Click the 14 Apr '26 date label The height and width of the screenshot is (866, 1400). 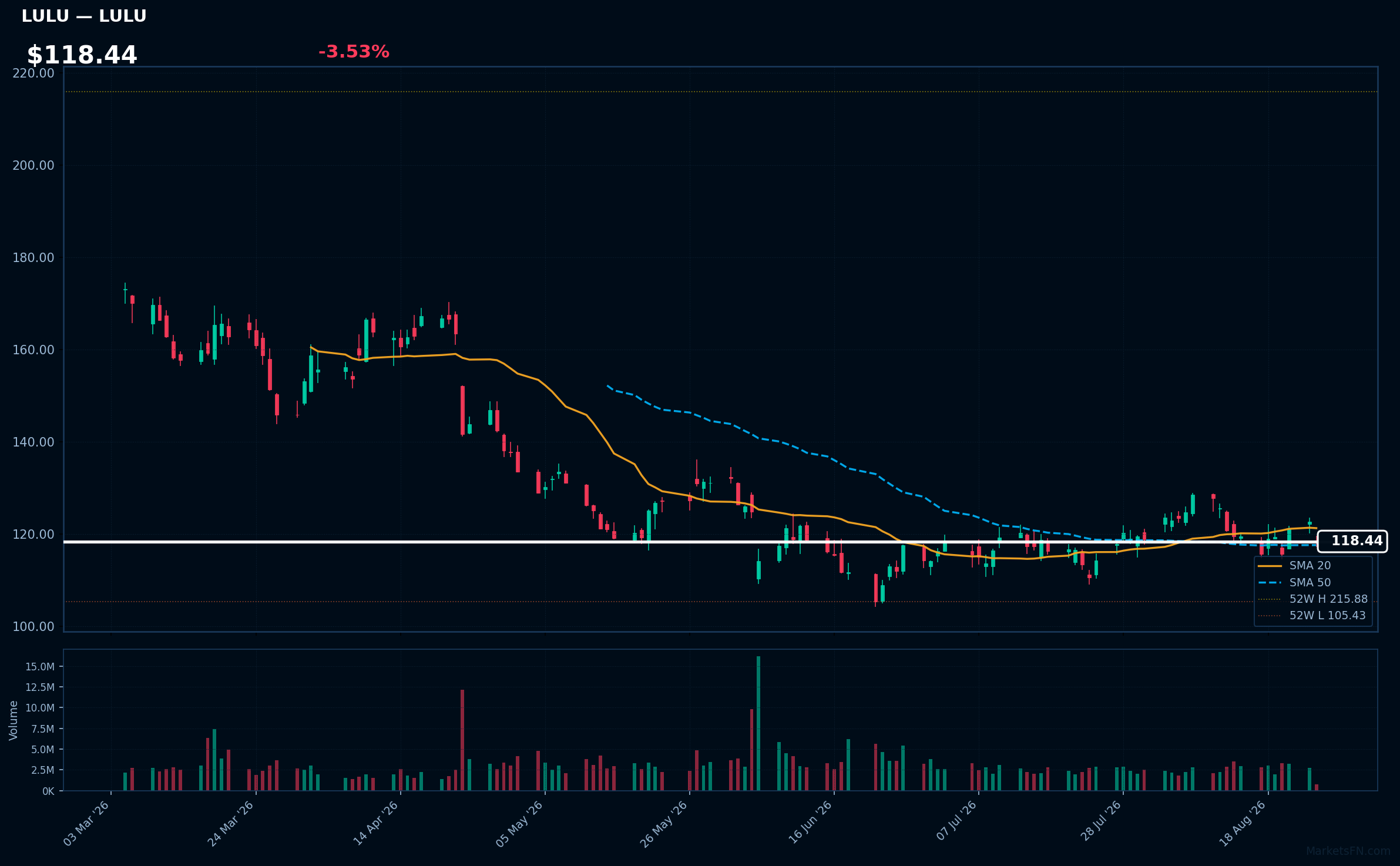tap(376, 823)
